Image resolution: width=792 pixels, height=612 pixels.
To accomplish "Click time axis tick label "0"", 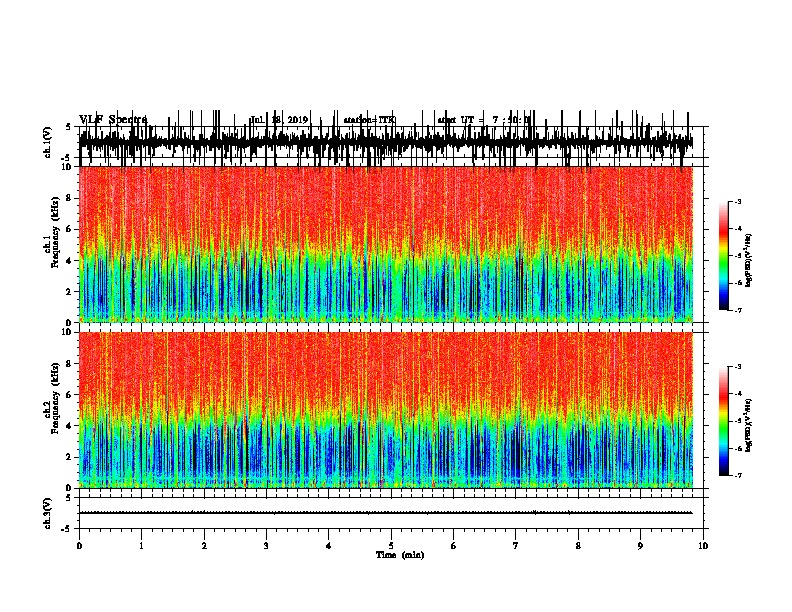I will pyautogui.click(x=79, y=546).
